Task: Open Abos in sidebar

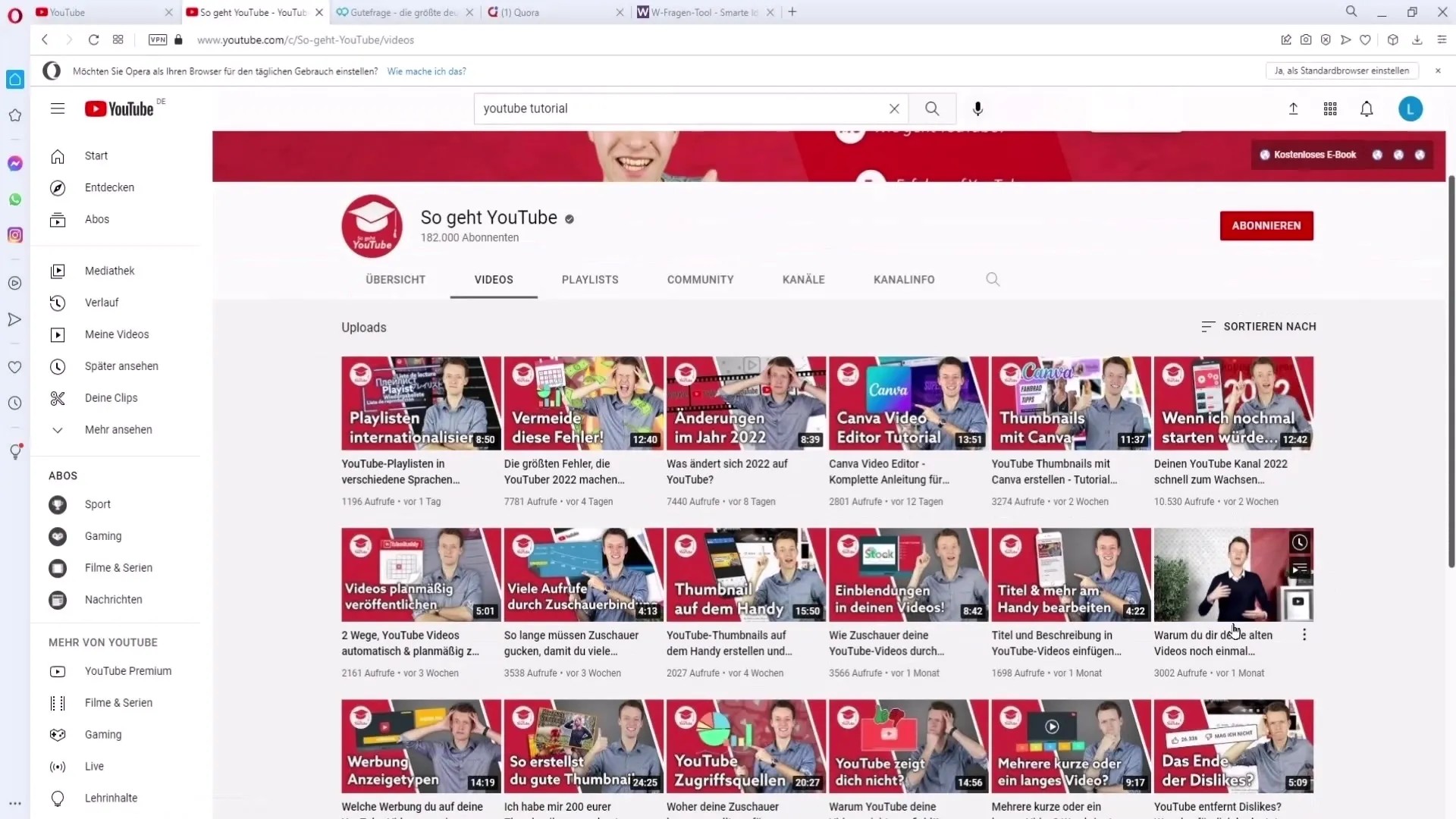Action: pyautogui.click(x=115, y=219)
